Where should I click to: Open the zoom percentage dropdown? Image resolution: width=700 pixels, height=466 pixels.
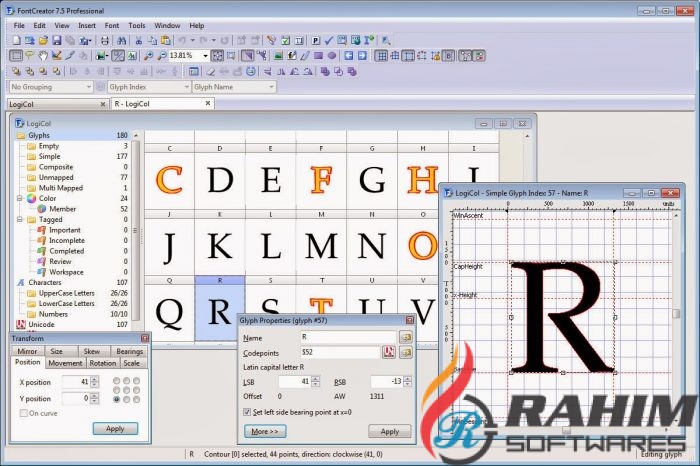(x=205, y=56)
